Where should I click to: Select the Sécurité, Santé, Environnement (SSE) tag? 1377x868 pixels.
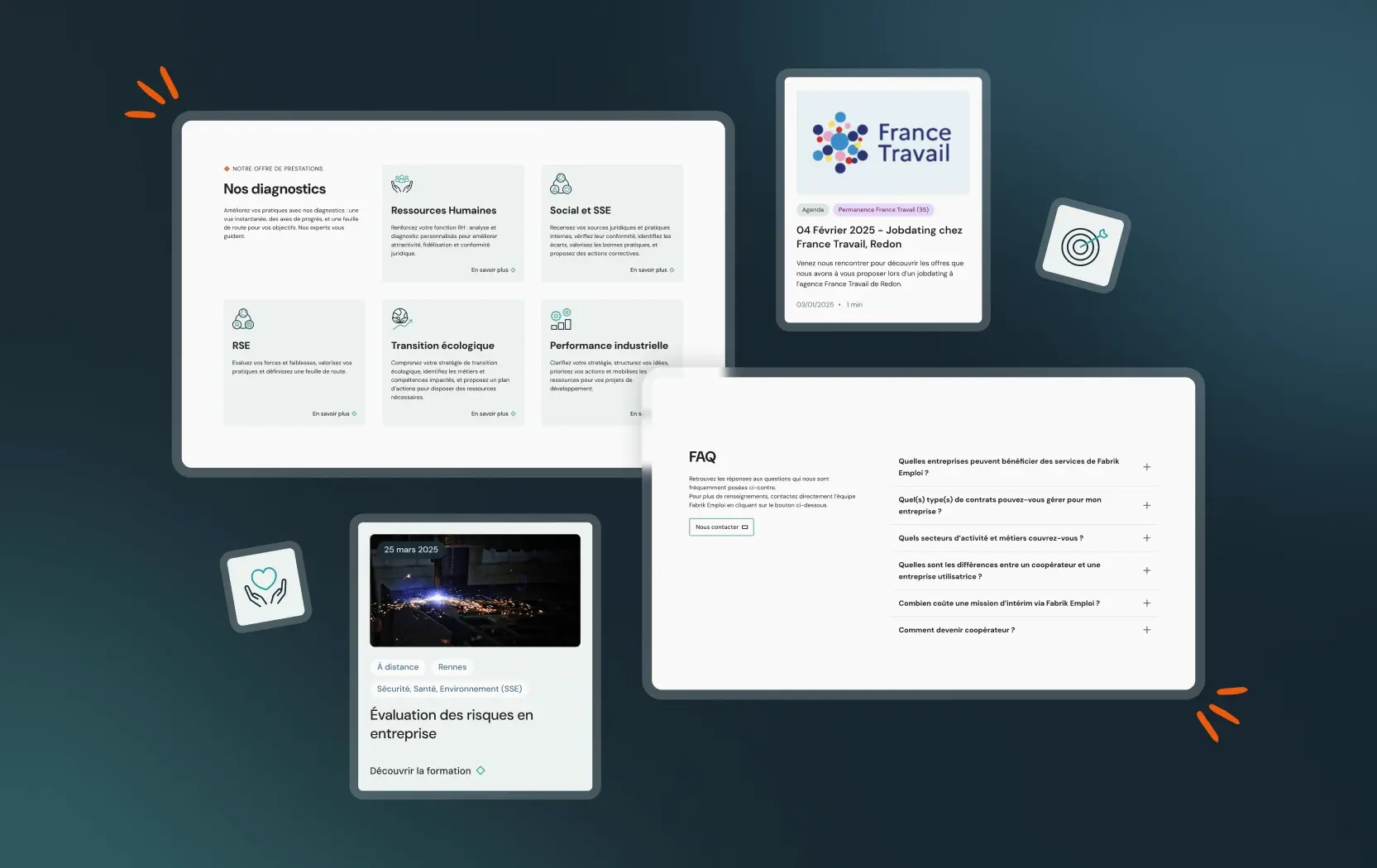tap(449, 689)
